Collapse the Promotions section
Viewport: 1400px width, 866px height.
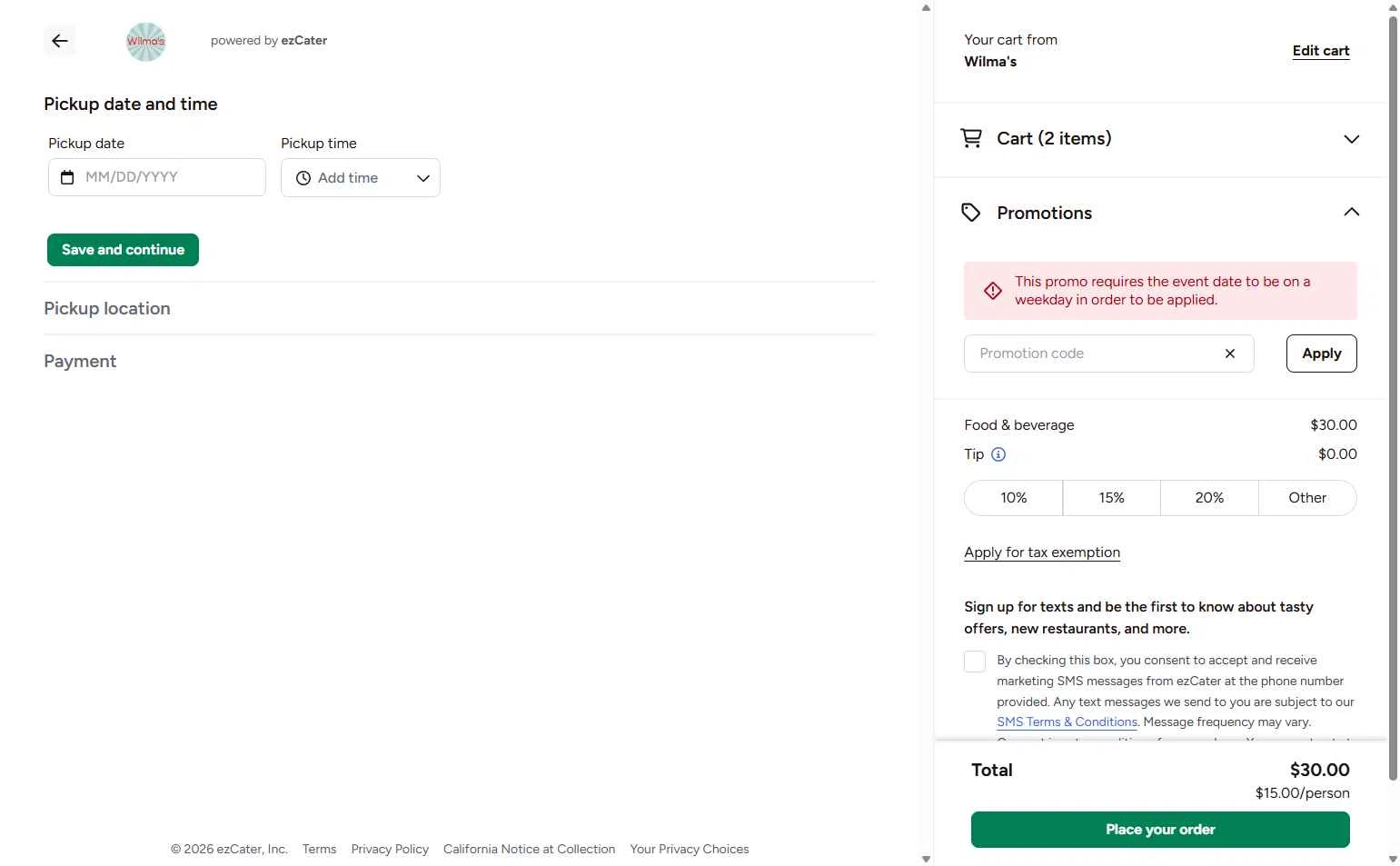point(1351,213)
